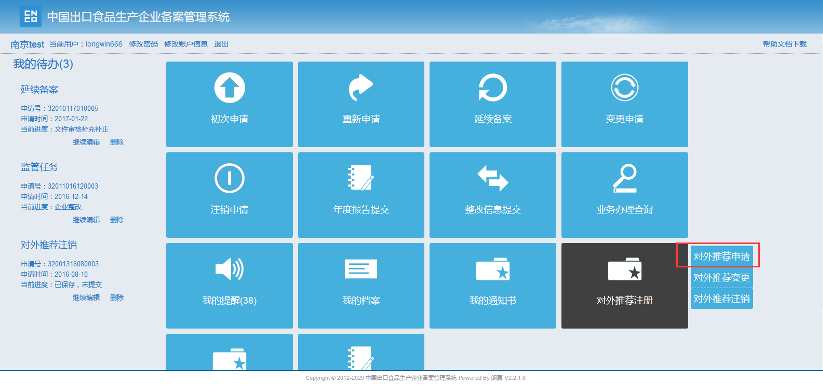Open the 变更申请 sync-circle icon
The width and height of the screenshot is (823, 386).
[625, 88]
